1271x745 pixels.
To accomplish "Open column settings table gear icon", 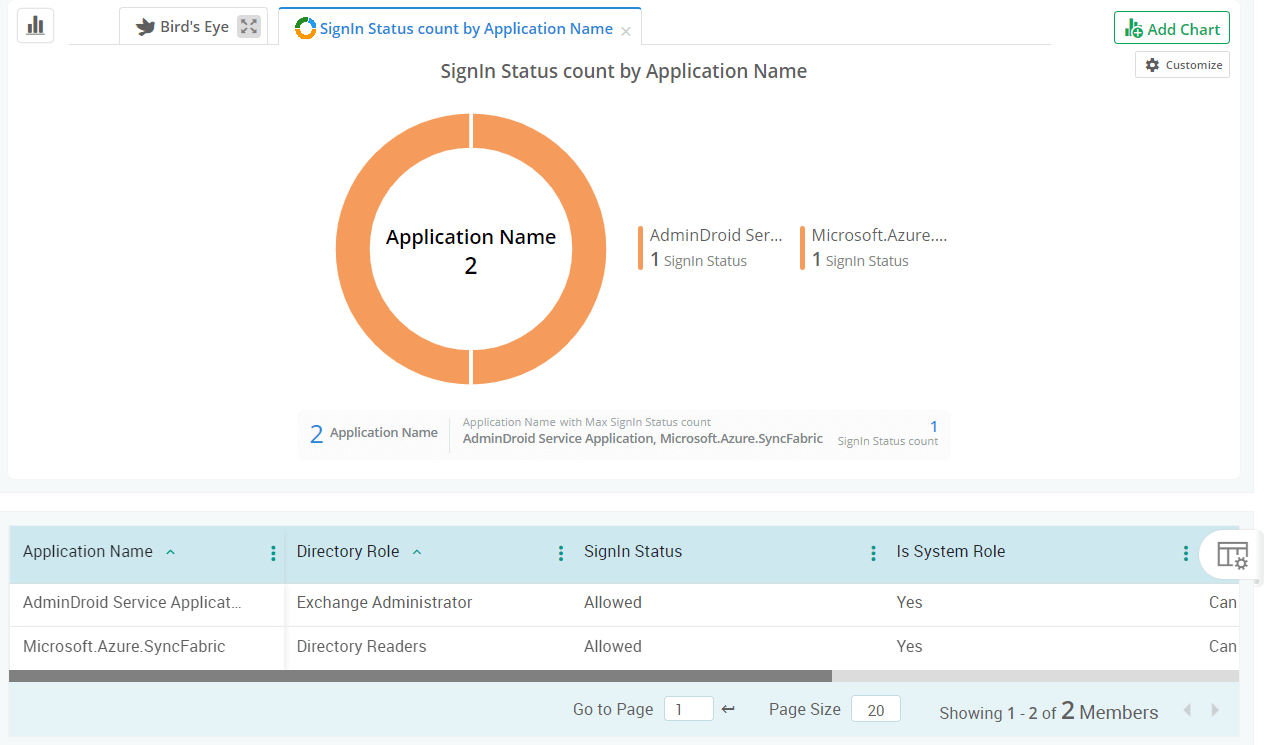I will 1232,554.
